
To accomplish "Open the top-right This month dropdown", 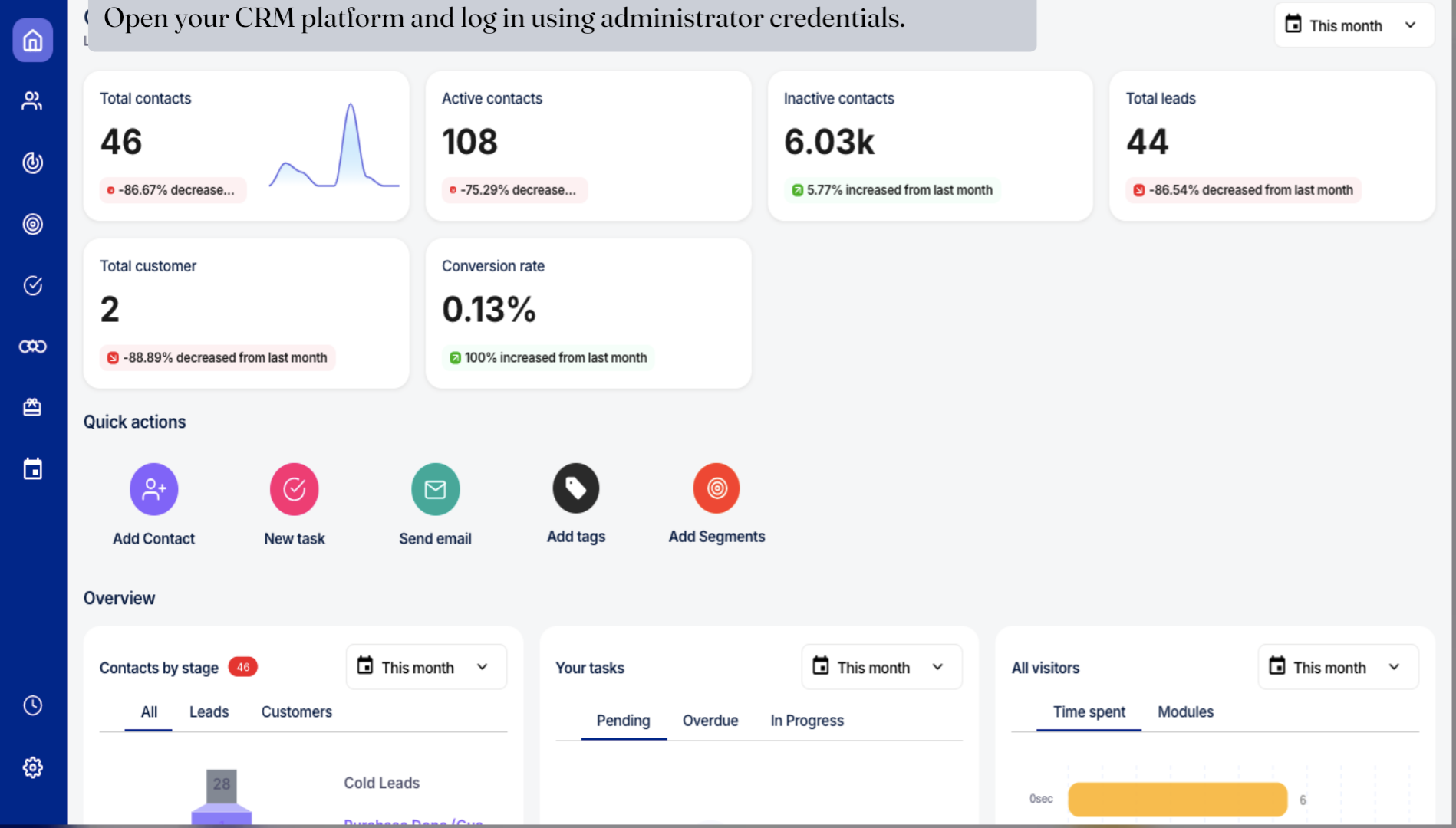I will pos(1353,25).
